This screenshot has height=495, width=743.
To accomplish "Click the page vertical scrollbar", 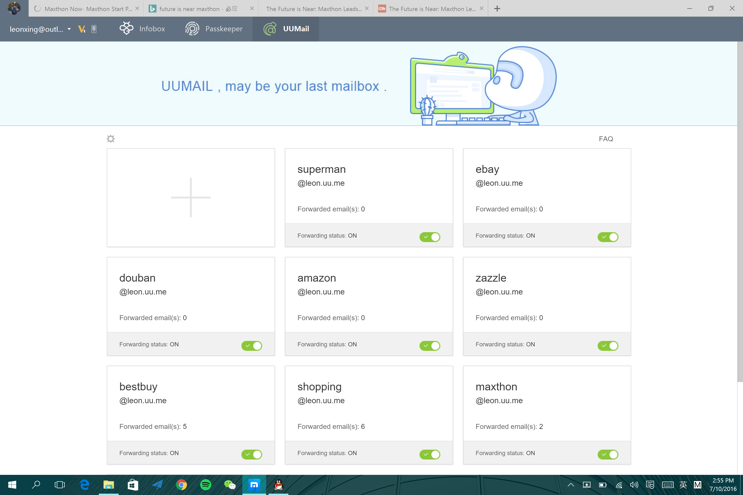I will click(740, 211).
